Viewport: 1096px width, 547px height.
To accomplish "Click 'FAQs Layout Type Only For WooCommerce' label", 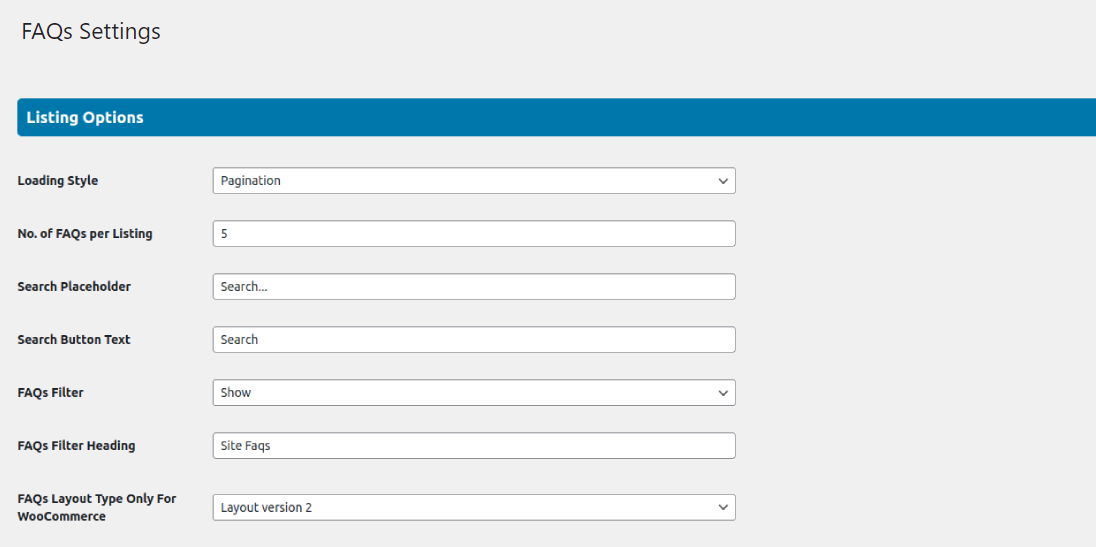I will pos(96,507).
